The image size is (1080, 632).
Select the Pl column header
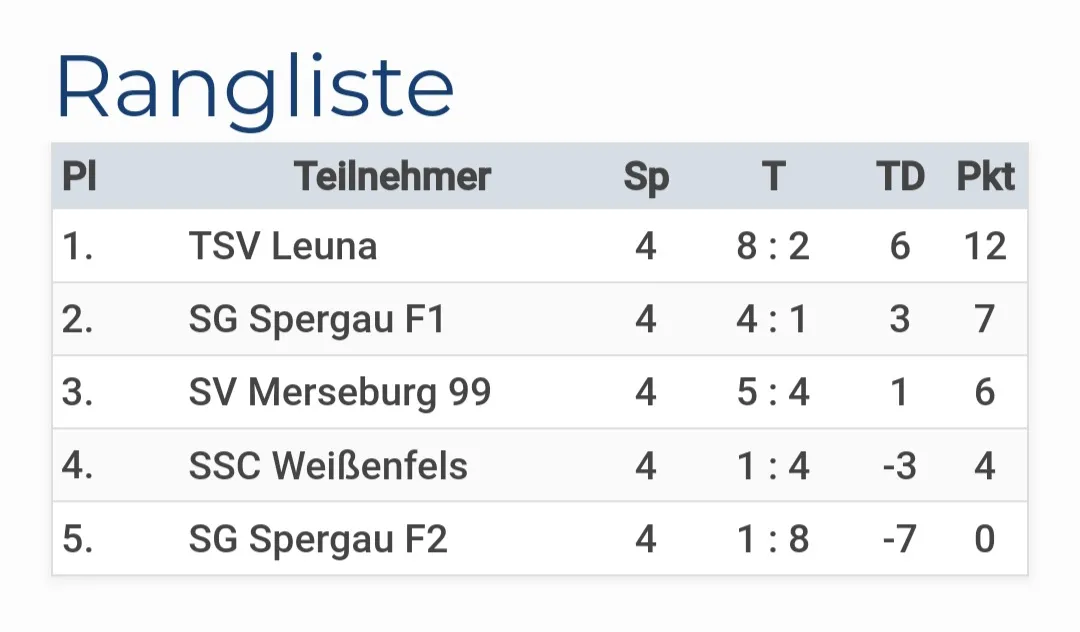tap(79, 176)
